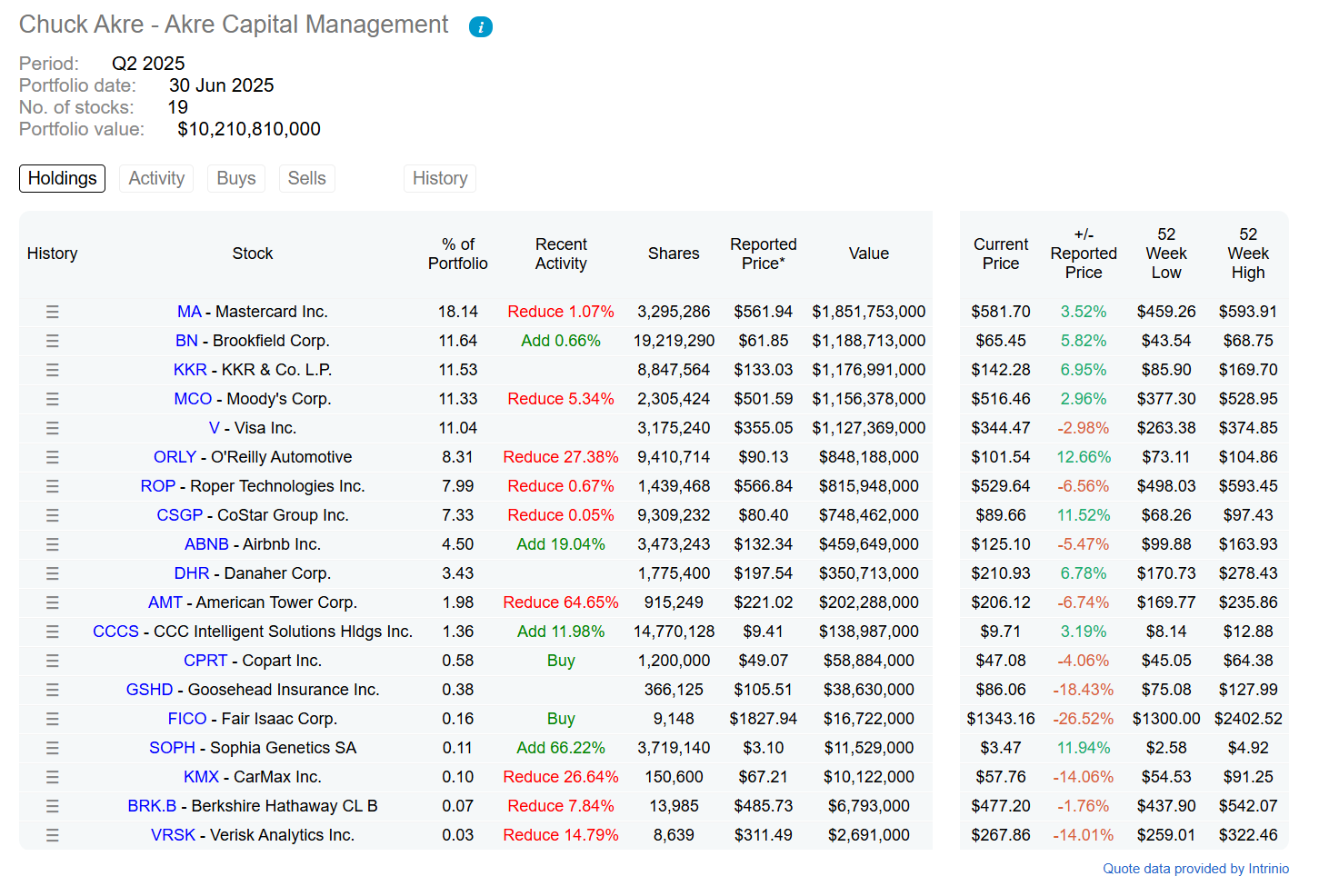The image size is (1319, 896).
Task: Switch to the Buys tab
Action: [236, 178]
